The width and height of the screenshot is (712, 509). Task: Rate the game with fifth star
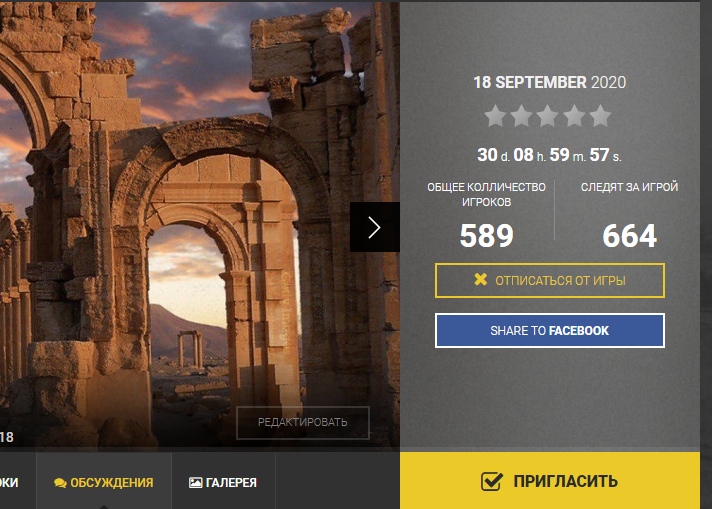600,116
